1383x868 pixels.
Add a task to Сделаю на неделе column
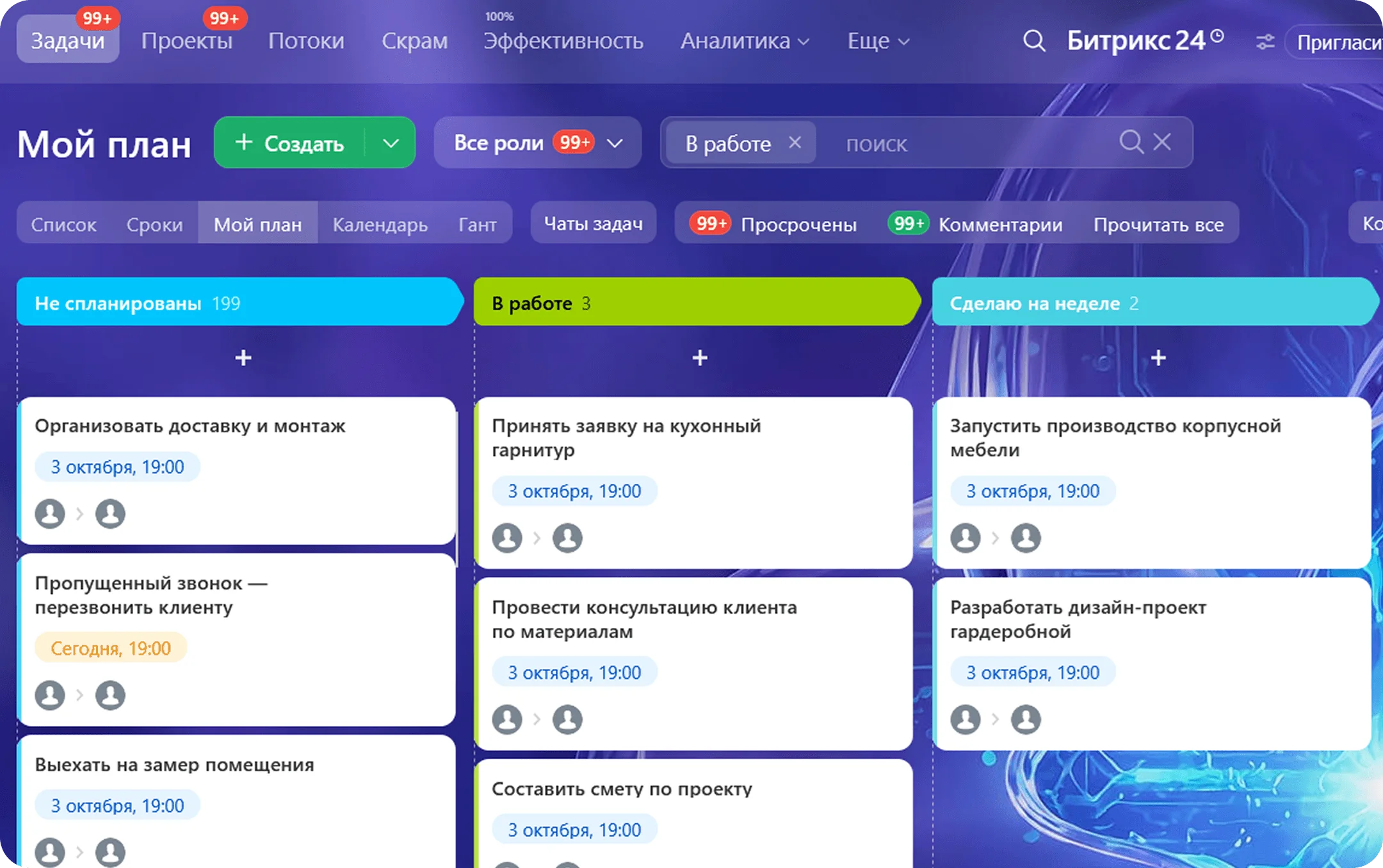[1158, 357]
